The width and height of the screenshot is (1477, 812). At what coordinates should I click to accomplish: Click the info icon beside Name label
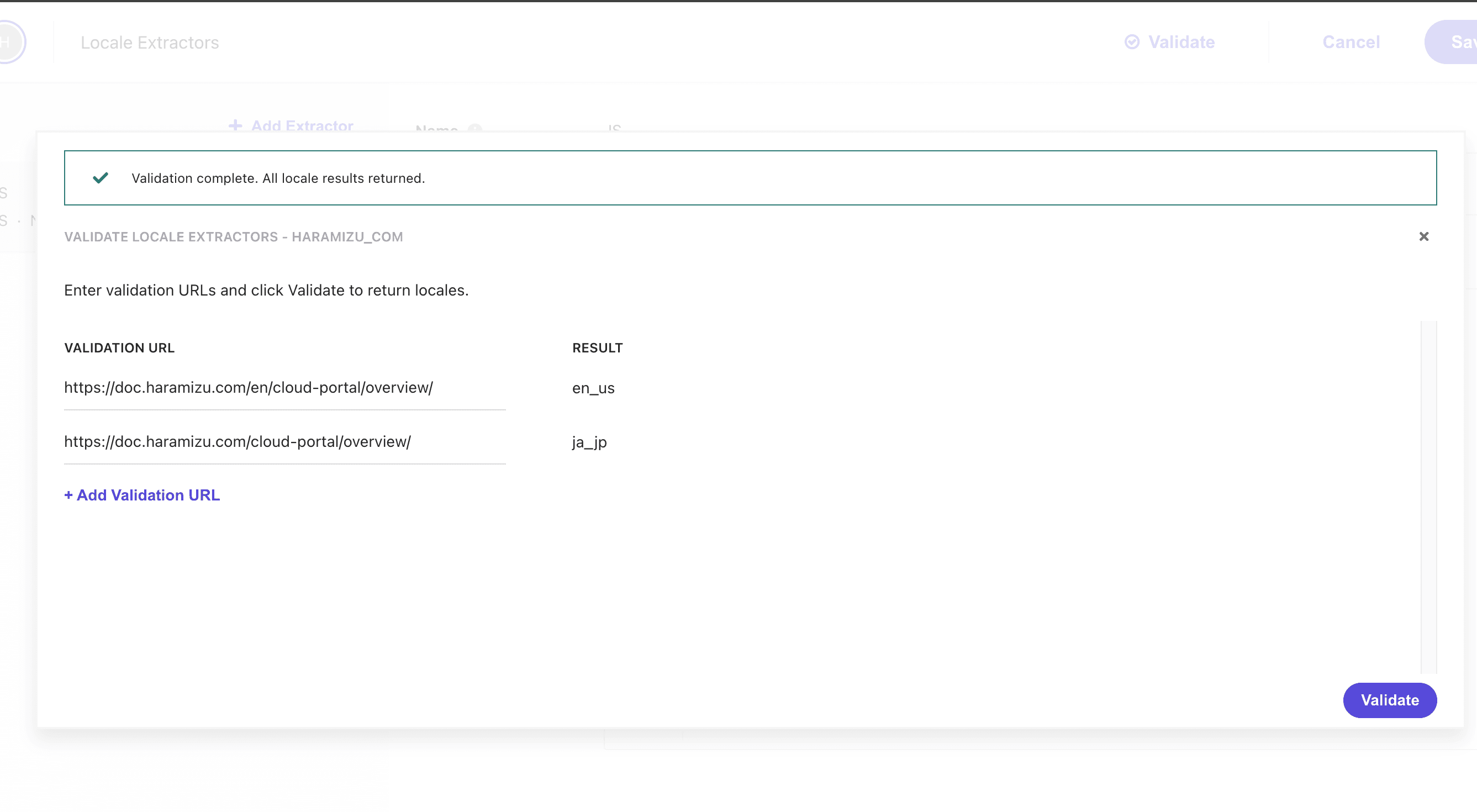coord(475,129)
